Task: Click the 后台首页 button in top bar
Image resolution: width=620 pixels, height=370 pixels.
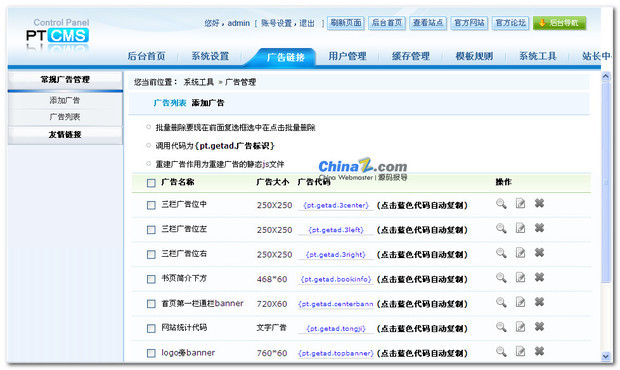Action: tap(387, 23)
